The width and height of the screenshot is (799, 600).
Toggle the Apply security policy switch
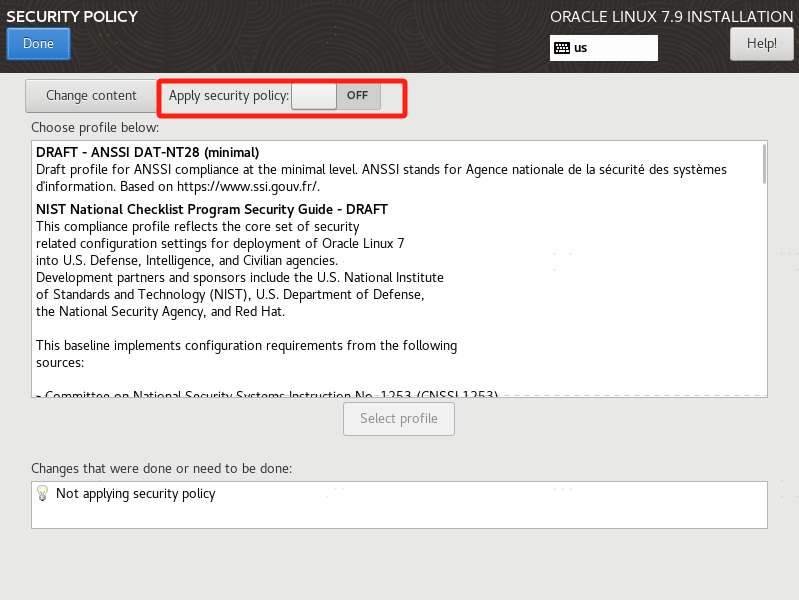tap(336, 96)
